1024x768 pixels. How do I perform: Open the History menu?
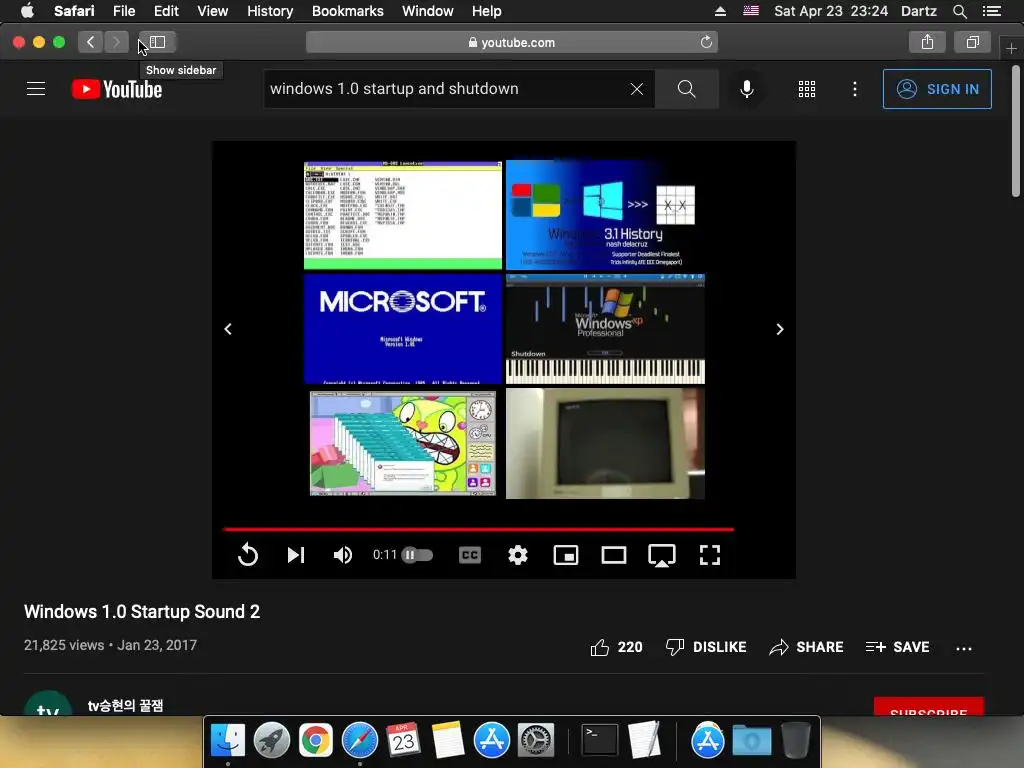tap(270, 11)
